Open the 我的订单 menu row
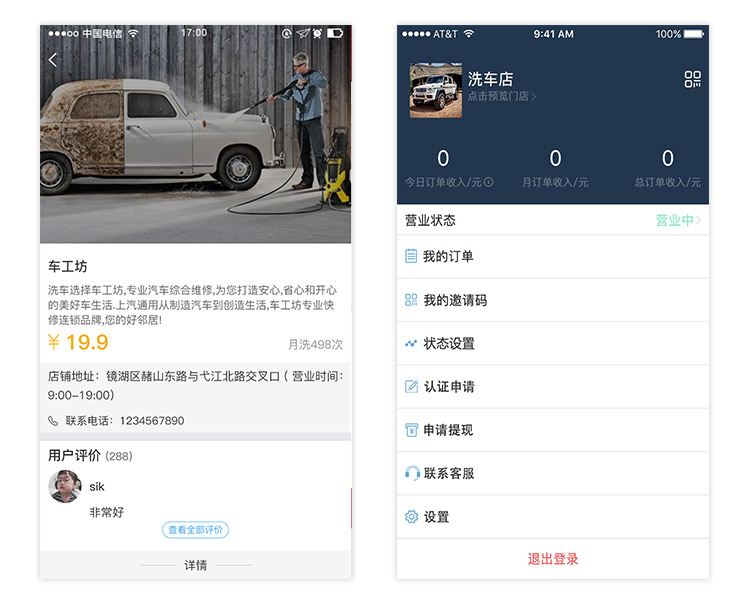 (553, 256)
